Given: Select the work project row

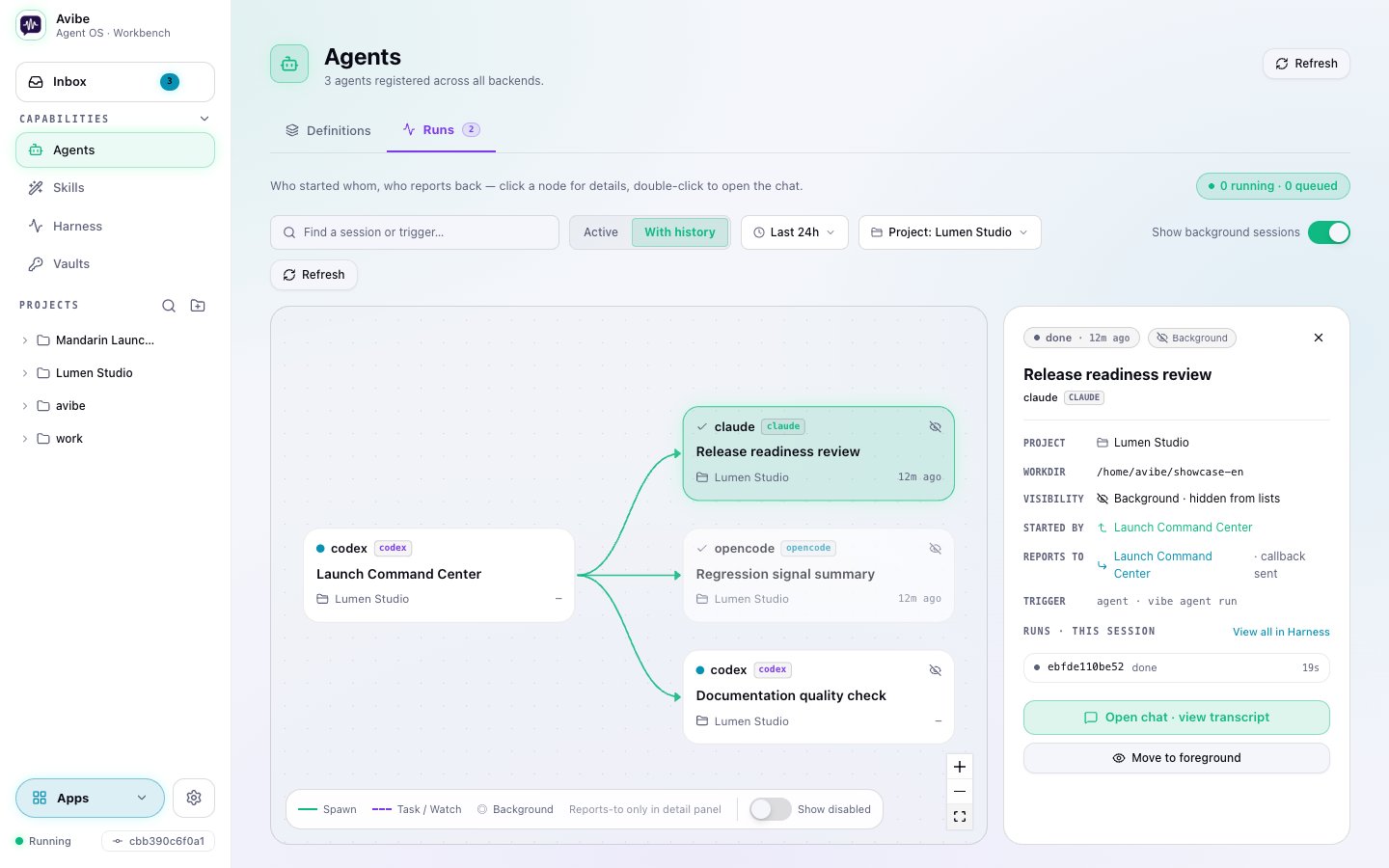Looking at the screenshot, I should pyautogui.click(x=115, y=439).
